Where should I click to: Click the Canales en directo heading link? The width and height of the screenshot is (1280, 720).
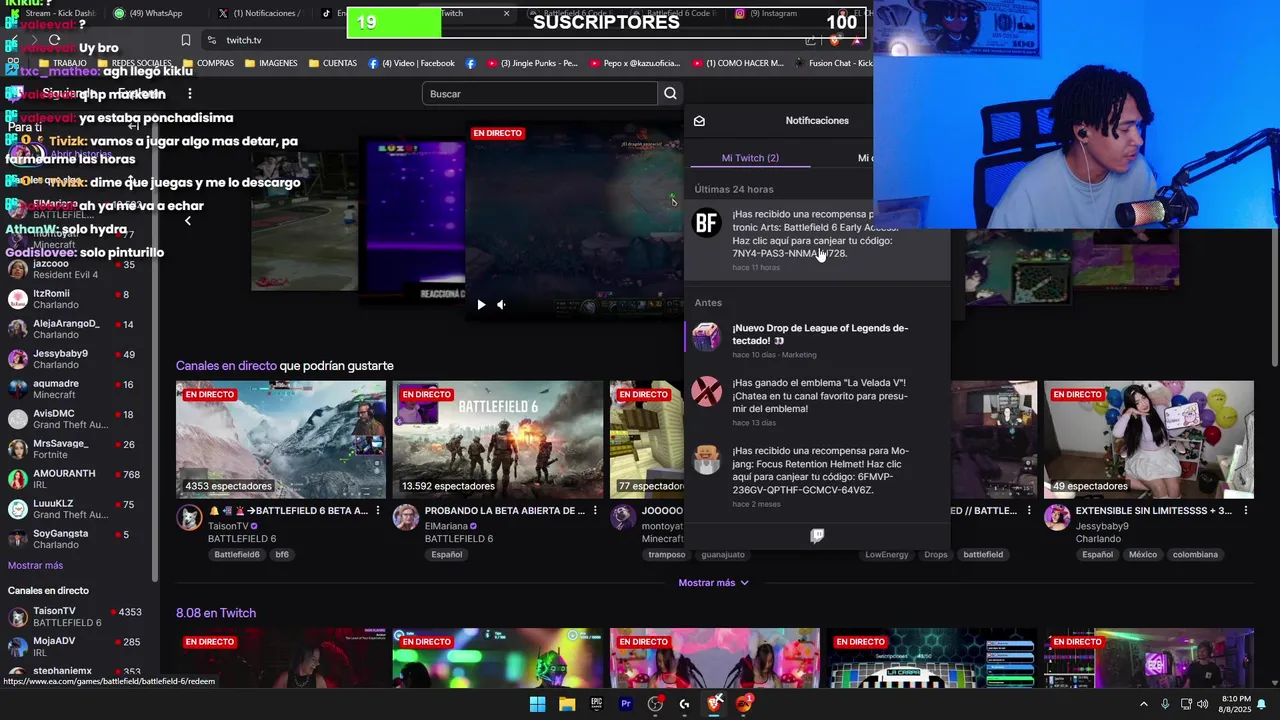226,366
